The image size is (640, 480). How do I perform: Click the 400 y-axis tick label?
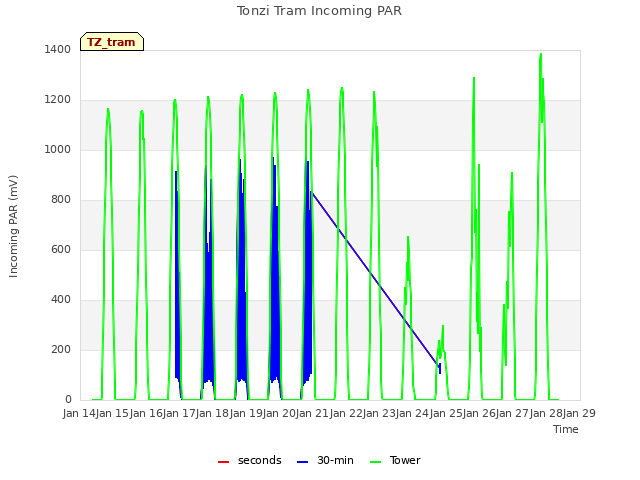[61, 300]
